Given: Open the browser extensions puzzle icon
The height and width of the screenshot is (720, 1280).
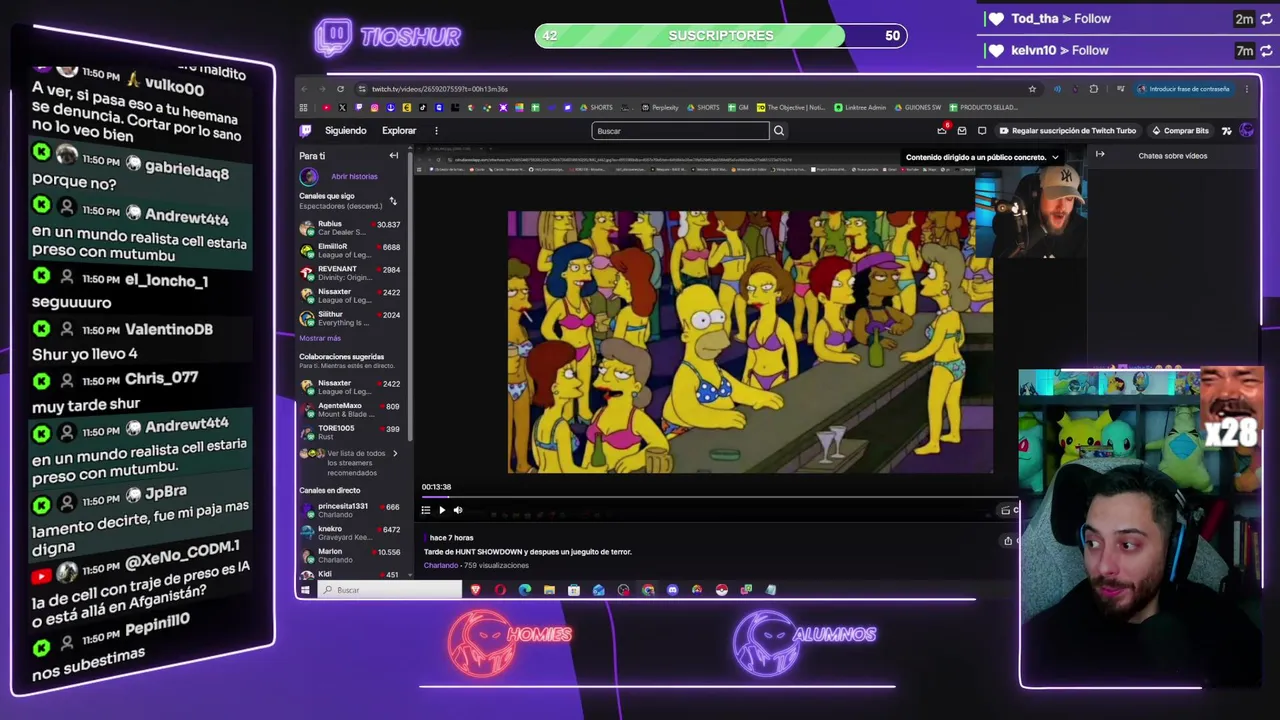Looking at the screenshot, I should (1093, 89).
